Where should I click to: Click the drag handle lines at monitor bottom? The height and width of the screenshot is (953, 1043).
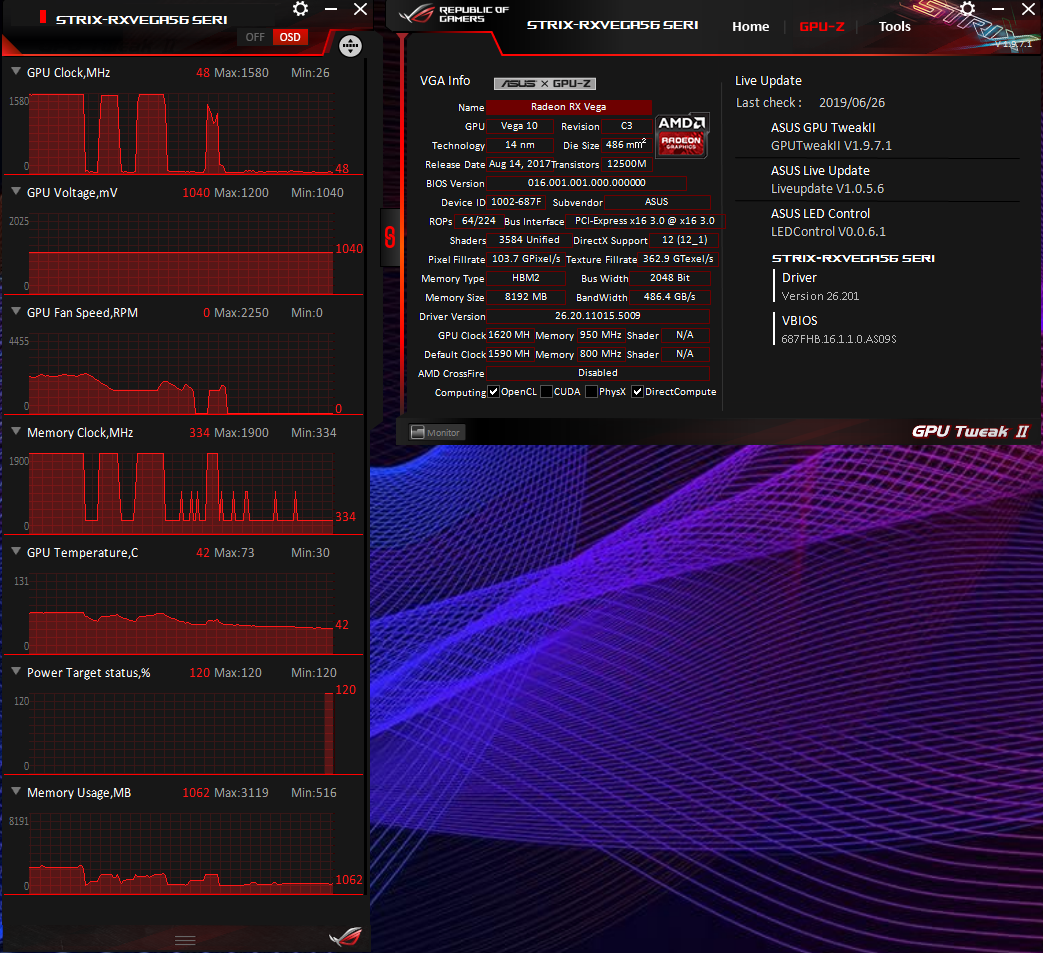click(x=185, y=940)
